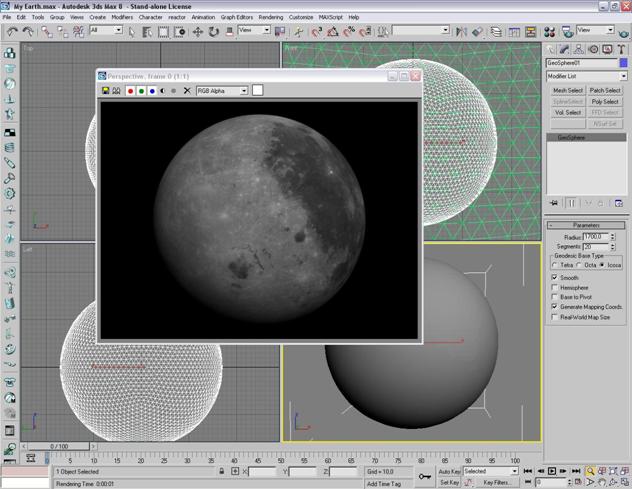Enable the blue channel in render window
Screen dimensions: 632x489
[x=152, y=91]
